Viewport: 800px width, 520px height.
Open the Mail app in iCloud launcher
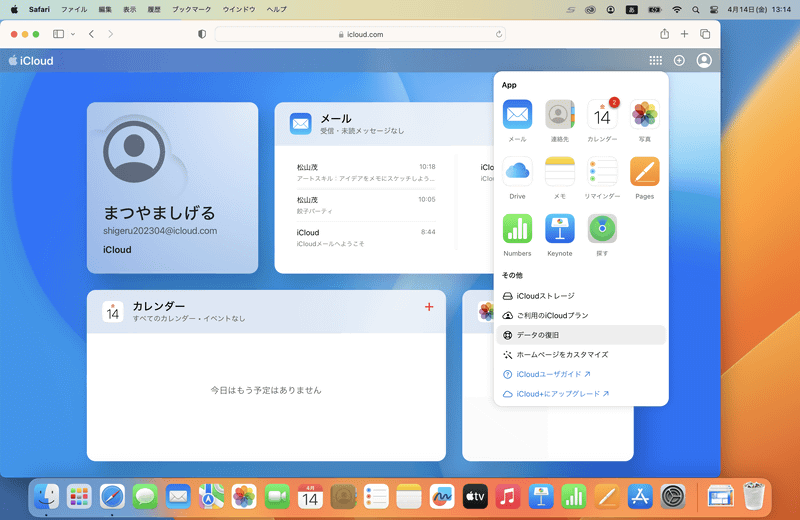517,114
